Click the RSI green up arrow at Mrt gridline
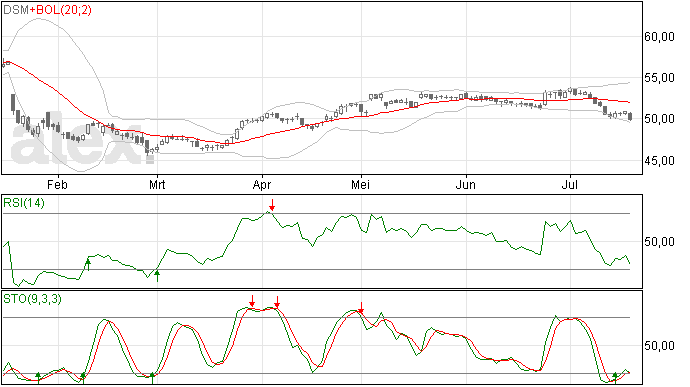The height and width of the screenshot is (387, 690). click(157, 276)
